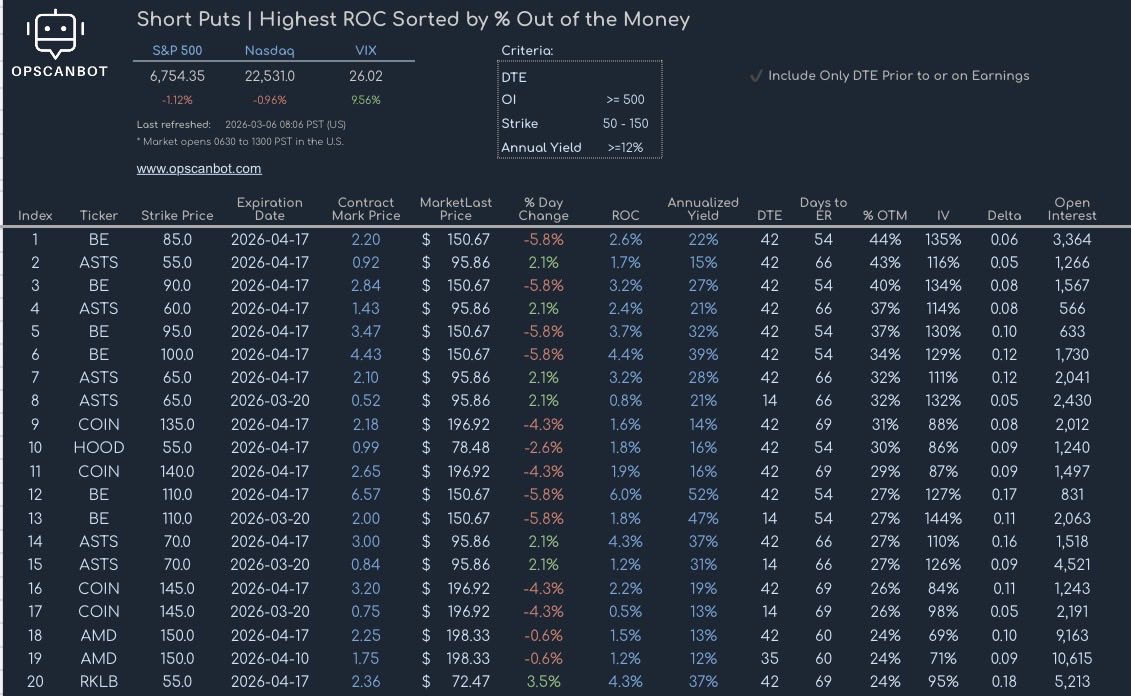Select the HOOD ticker in row 10
This screenshot has height=696, width=1131.
click(x=99, y=448)
